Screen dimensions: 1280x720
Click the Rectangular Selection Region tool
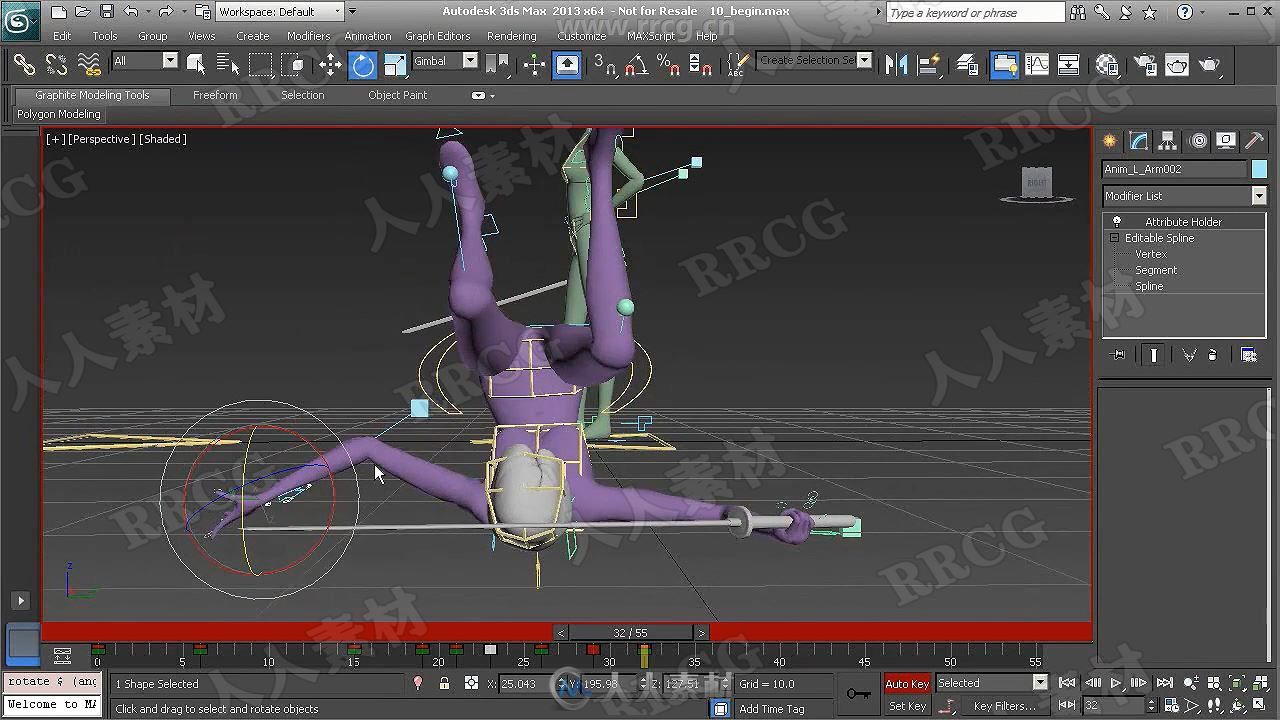(x=260, y=65)
